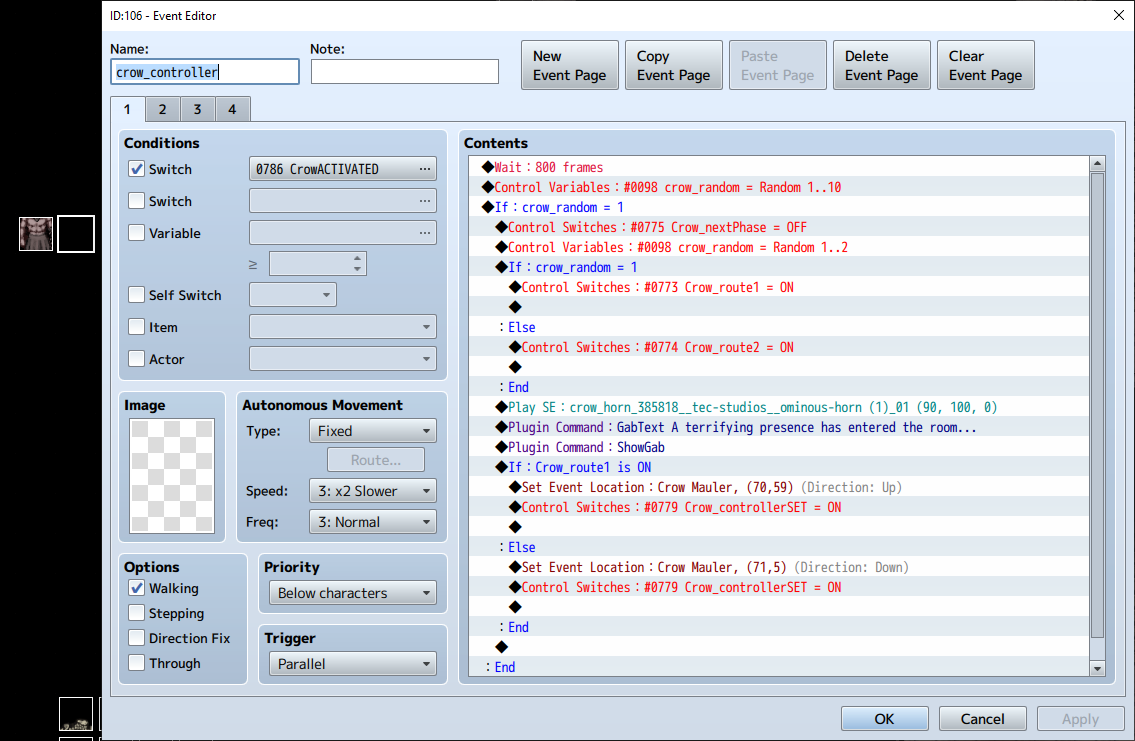Enable the Through option checkbox

tap(137, 663)
